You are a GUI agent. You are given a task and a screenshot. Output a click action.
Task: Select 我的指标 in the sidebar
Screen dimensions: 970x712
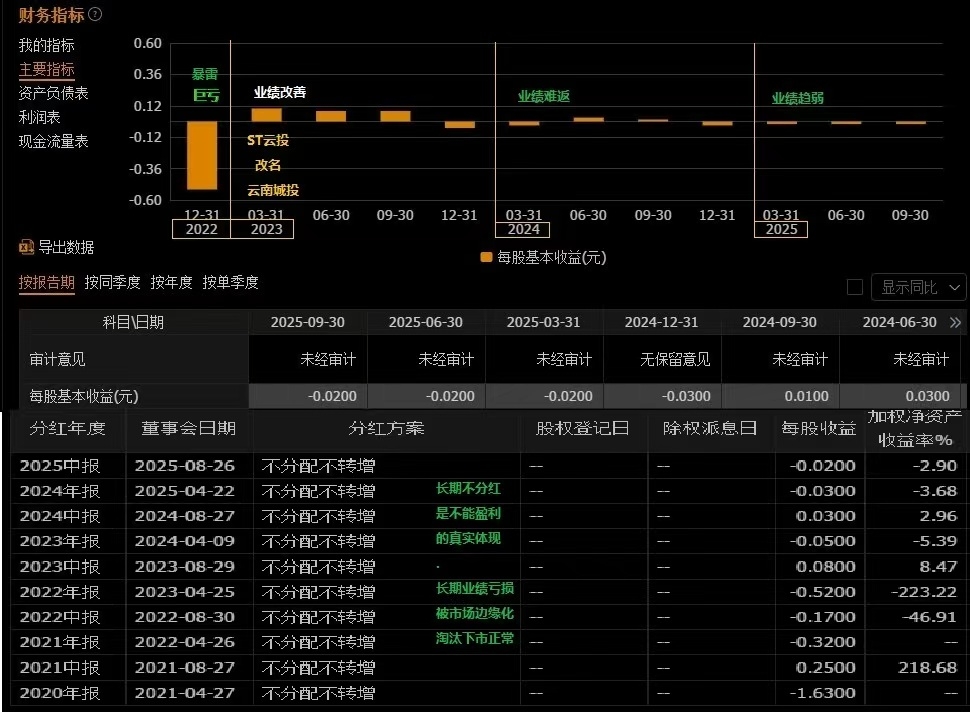point(46,45)
